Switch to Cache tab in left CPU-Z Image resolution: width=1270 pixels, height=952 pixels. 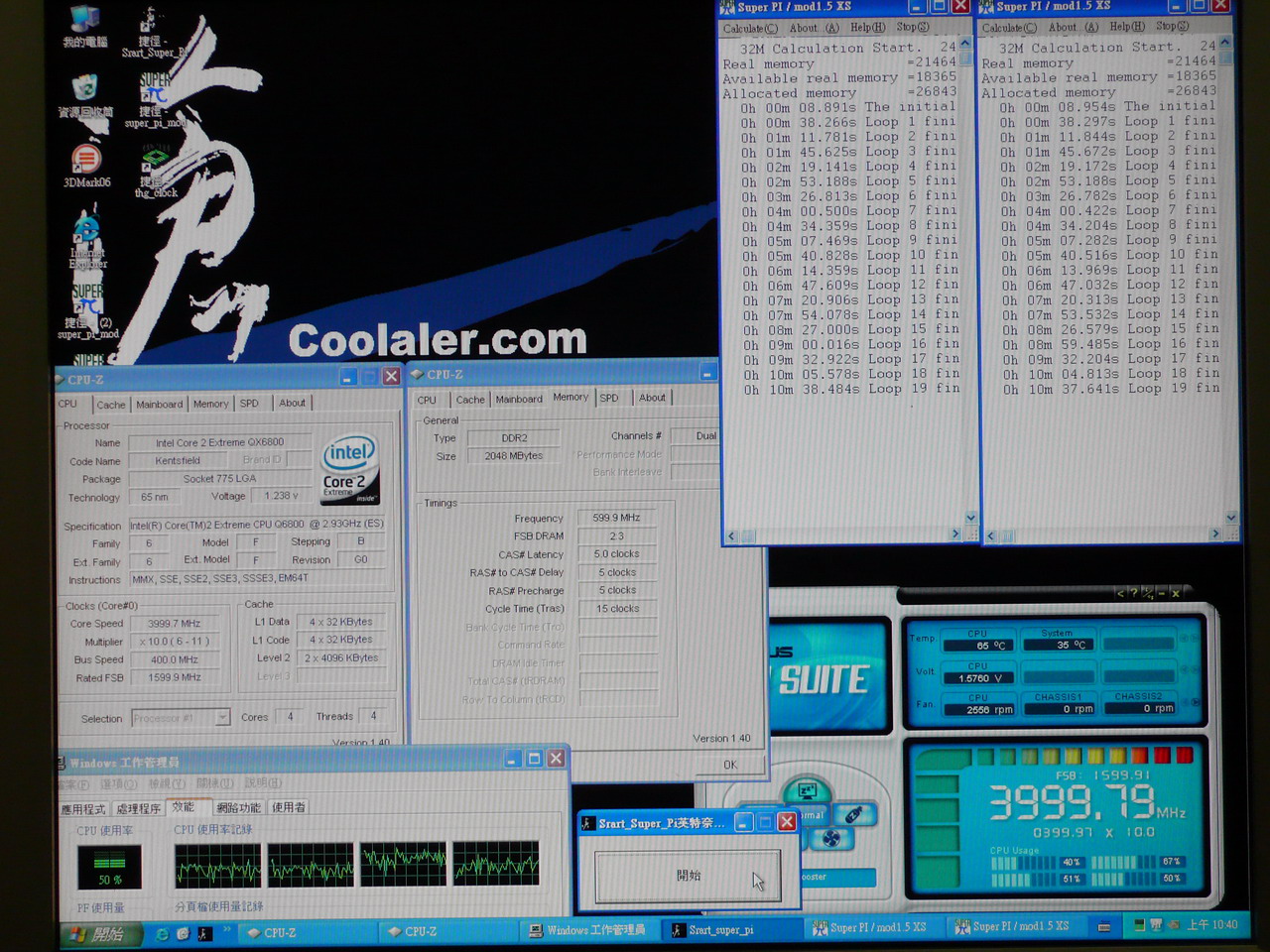(x=111, y=405)
